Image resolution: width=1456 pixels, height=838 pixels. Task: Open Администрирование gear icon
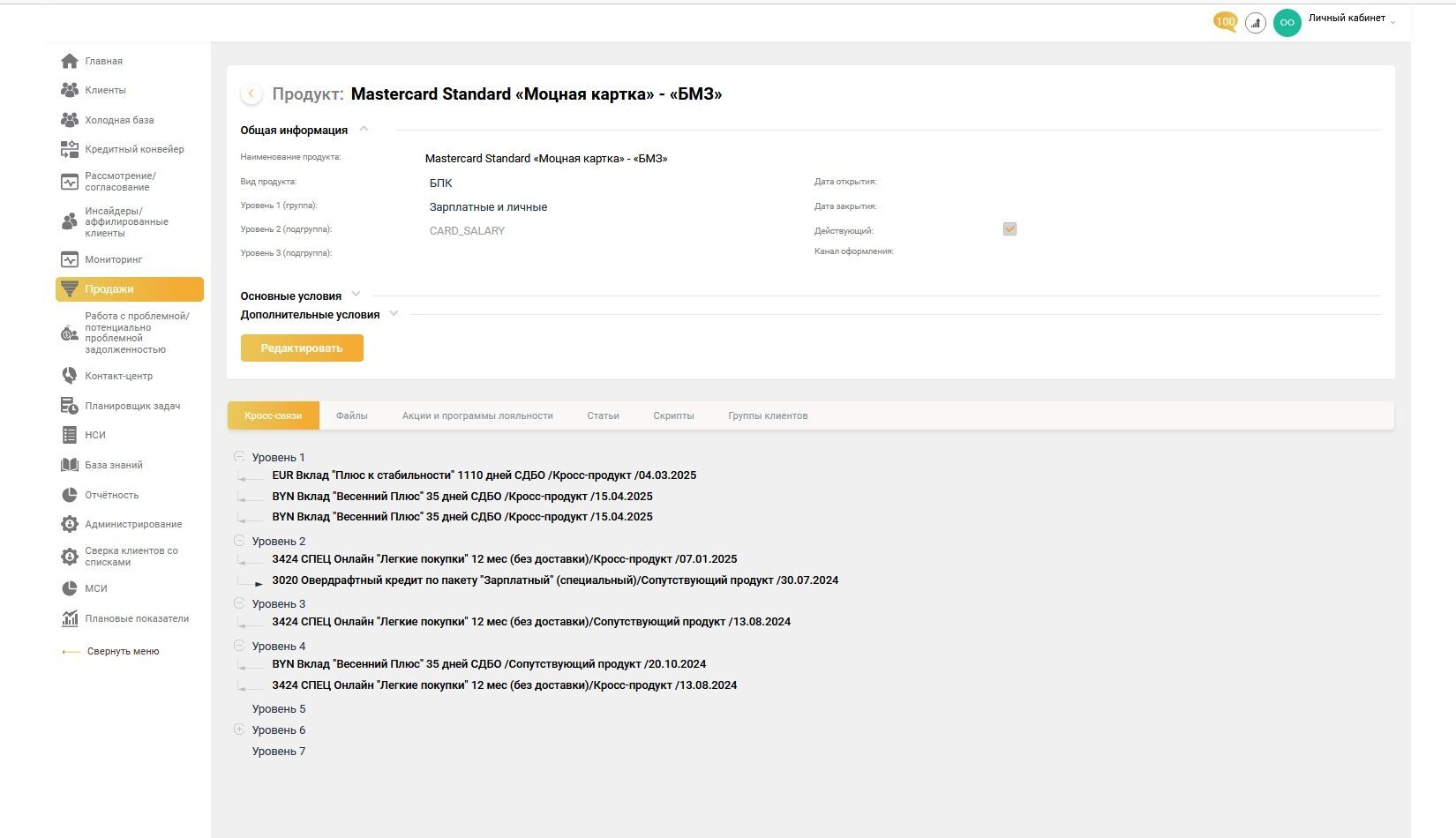[70, 524]
